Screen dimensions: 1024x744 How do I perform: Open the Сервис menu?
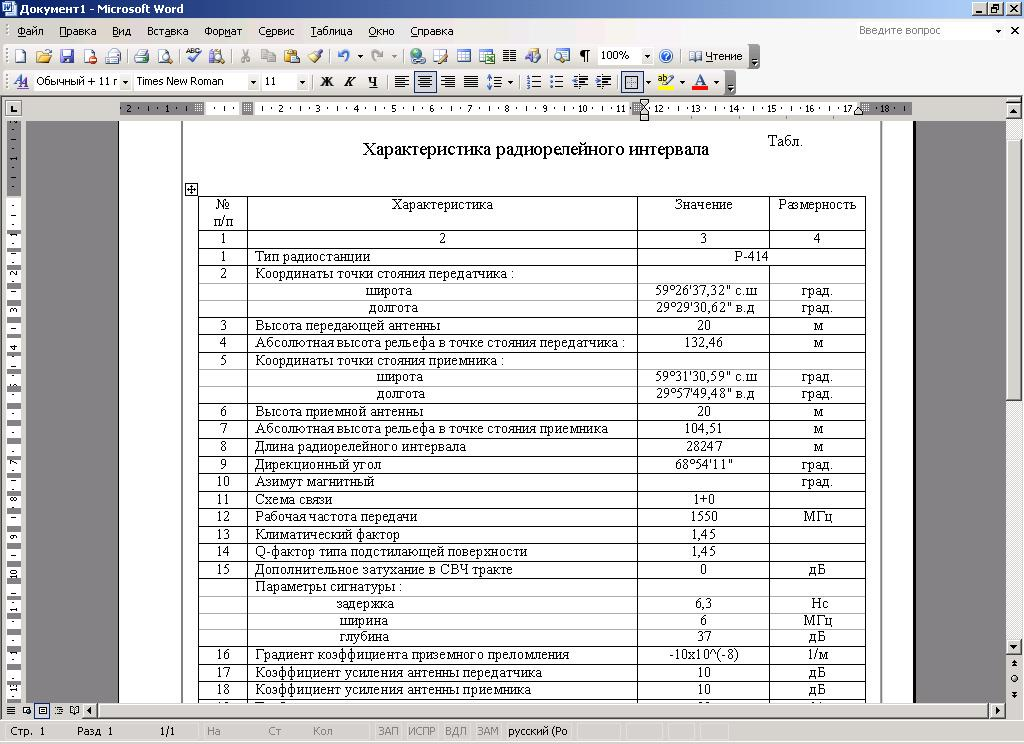276,31
